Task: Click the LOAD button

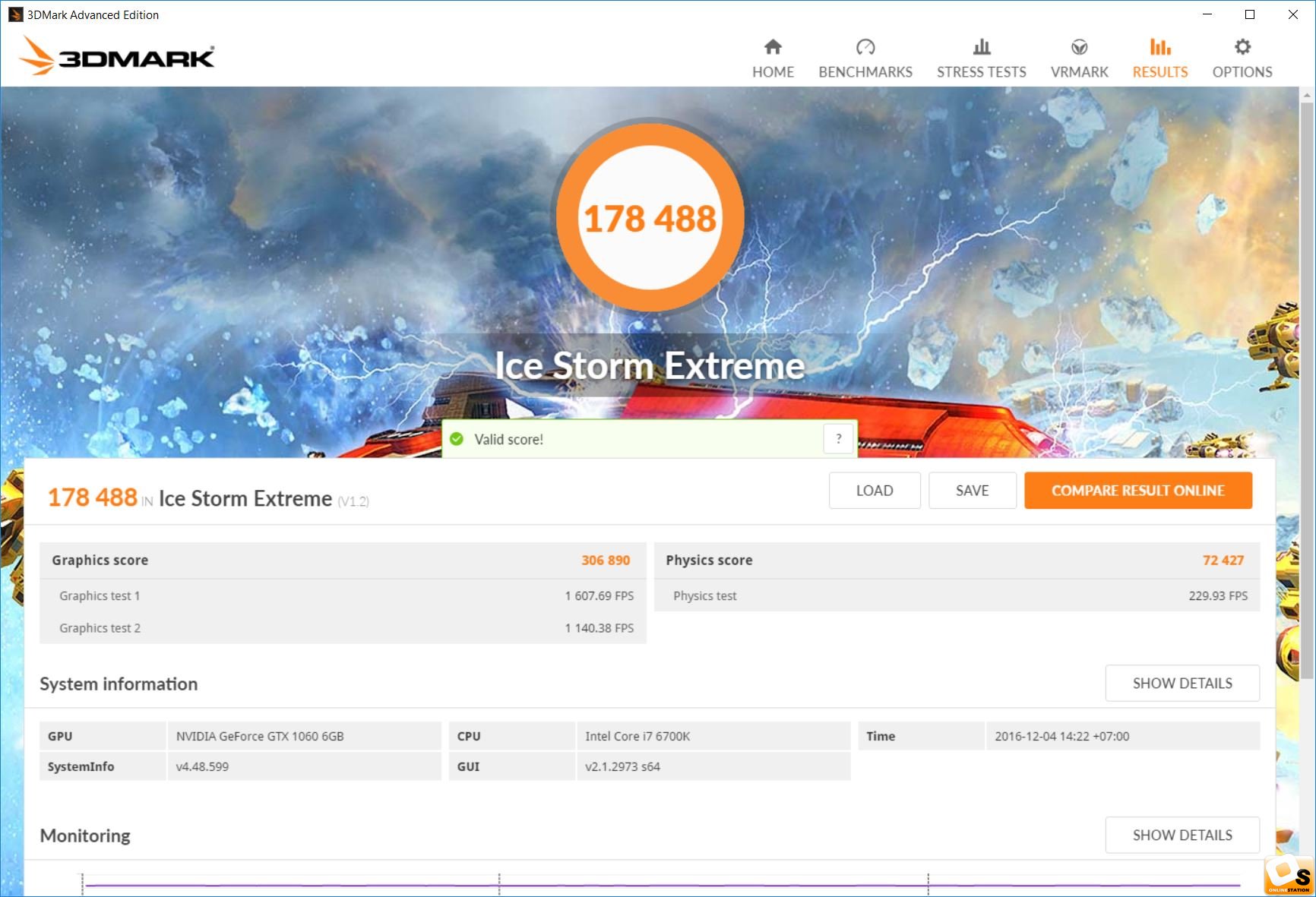Action: click(875, 491)
